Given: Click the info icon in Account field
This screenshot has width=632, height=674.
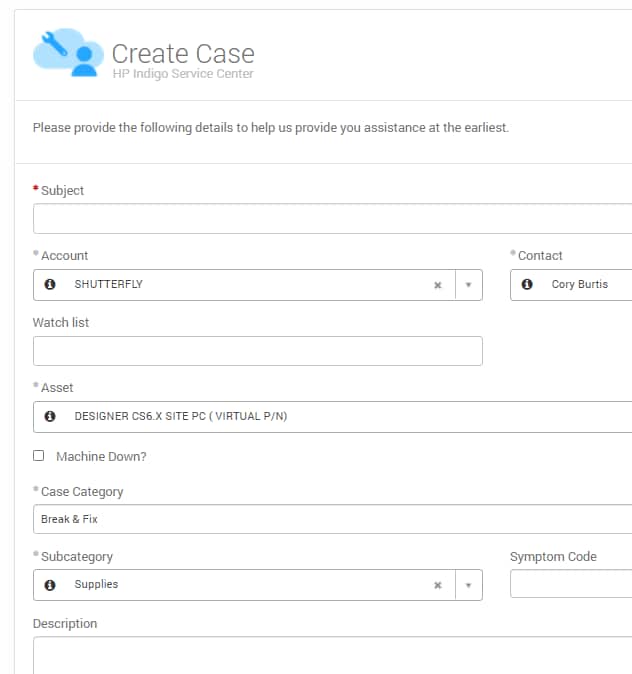Looking at the screenshot, I should click(x=50, y=284).
